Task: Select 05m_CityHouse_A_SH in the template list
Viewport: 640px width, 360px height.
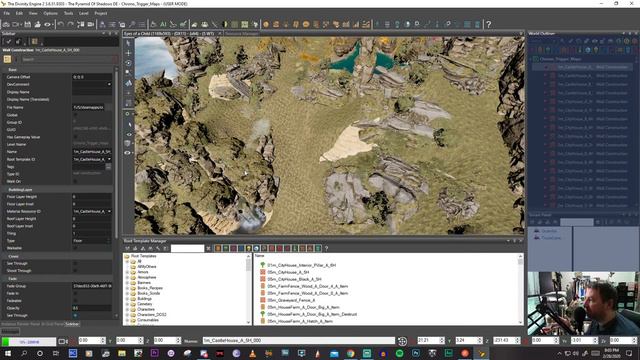Action: click(288, 272)
